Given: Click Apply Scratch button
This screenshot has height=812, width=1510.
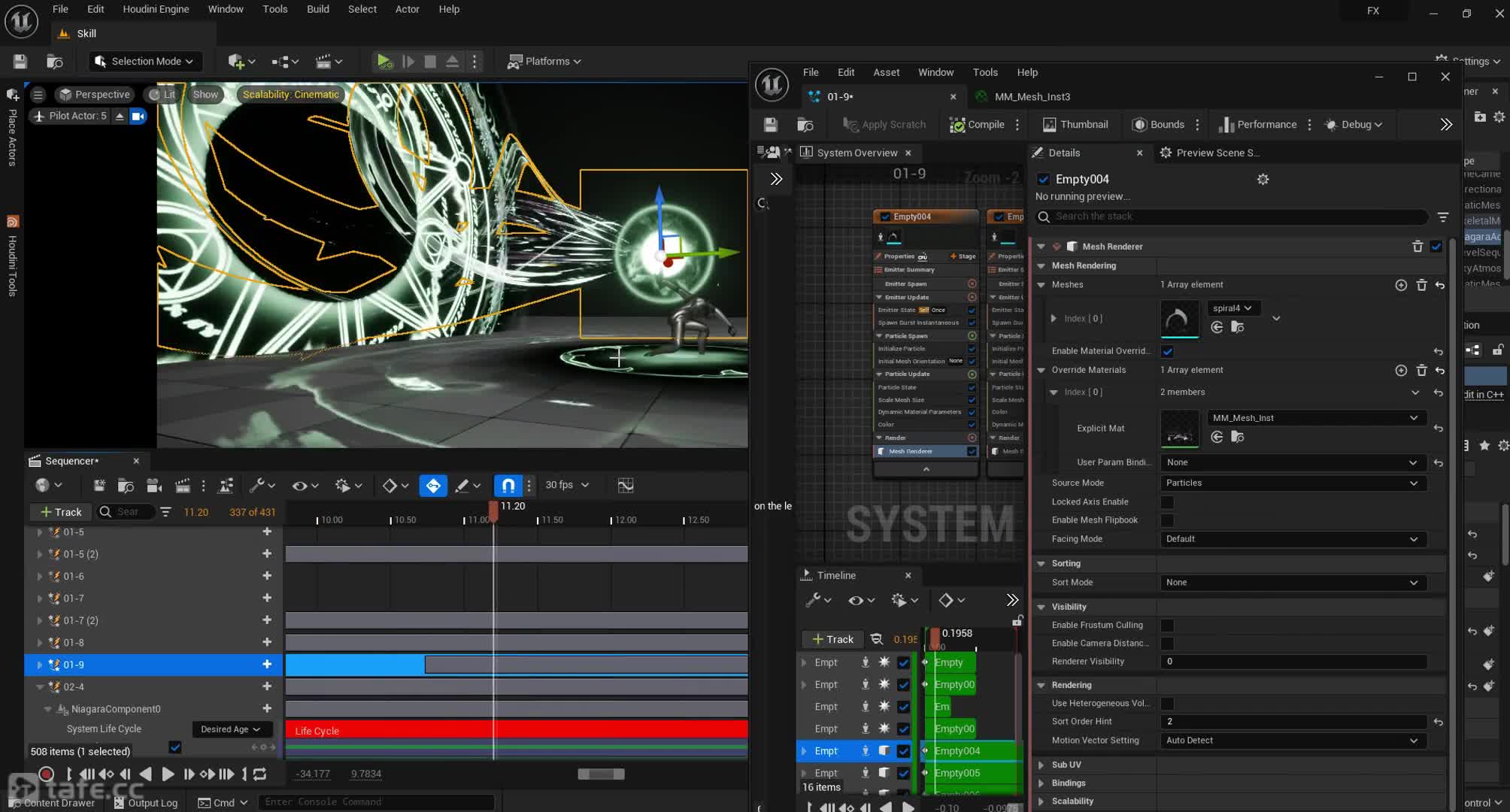Looking at the screenshot, I should (x=884, y=125).
